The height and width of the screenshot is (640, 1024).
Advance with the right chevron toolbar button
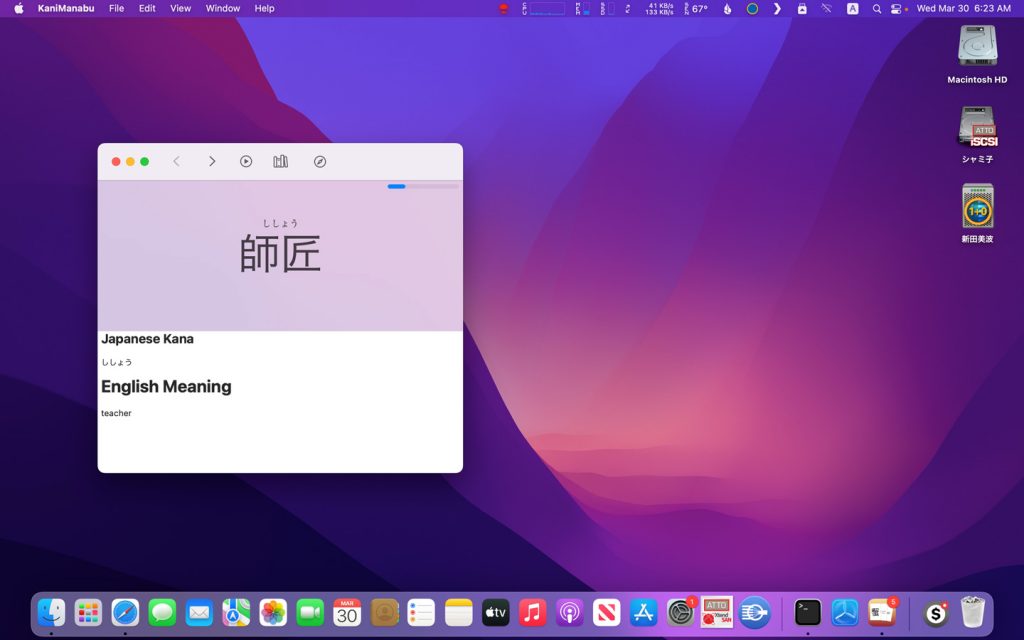pyautogui.click(x=212, y=161)
